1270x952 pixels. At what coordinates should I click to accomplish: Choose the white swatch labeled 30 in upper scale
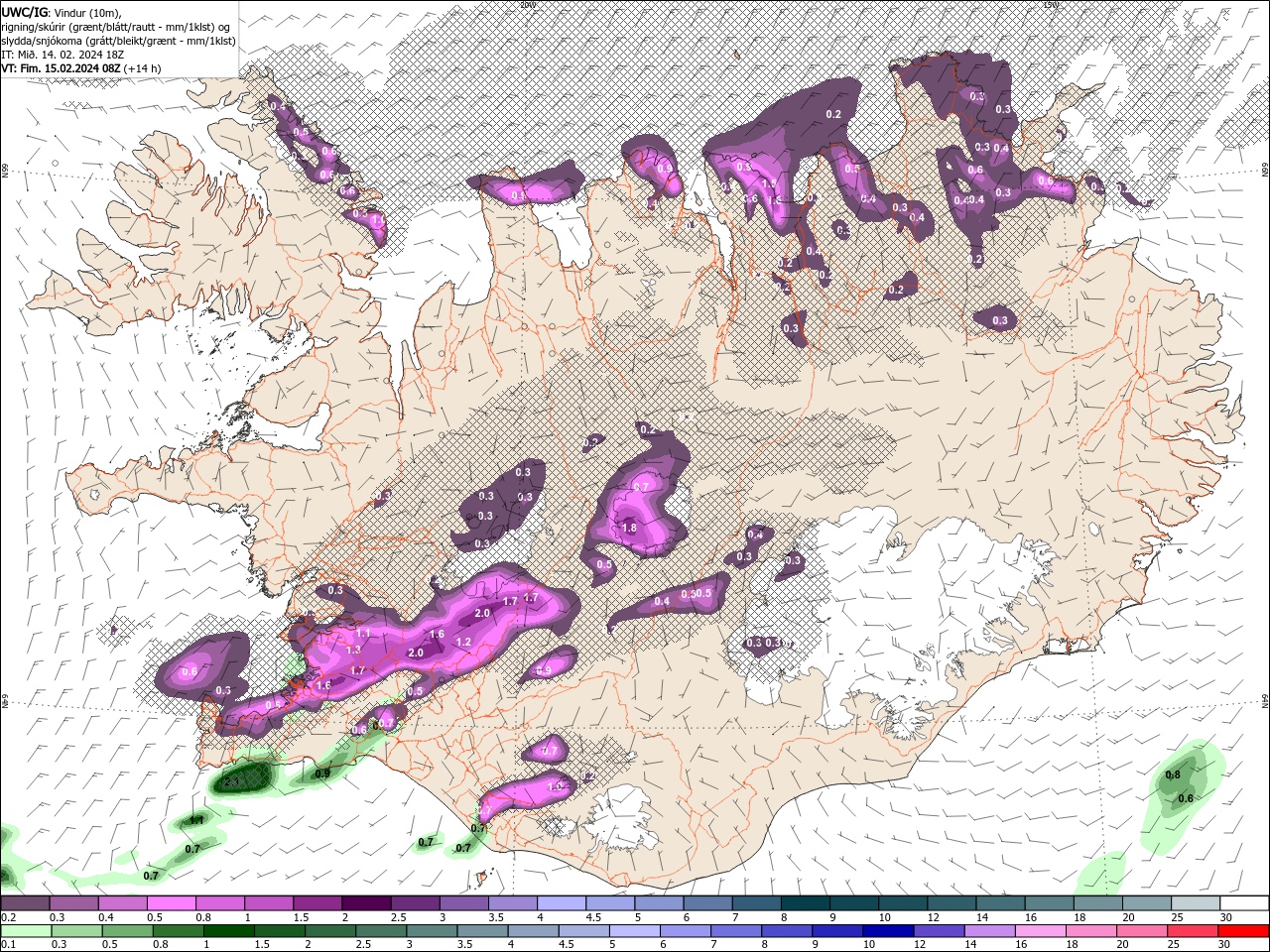[1244, 903]
